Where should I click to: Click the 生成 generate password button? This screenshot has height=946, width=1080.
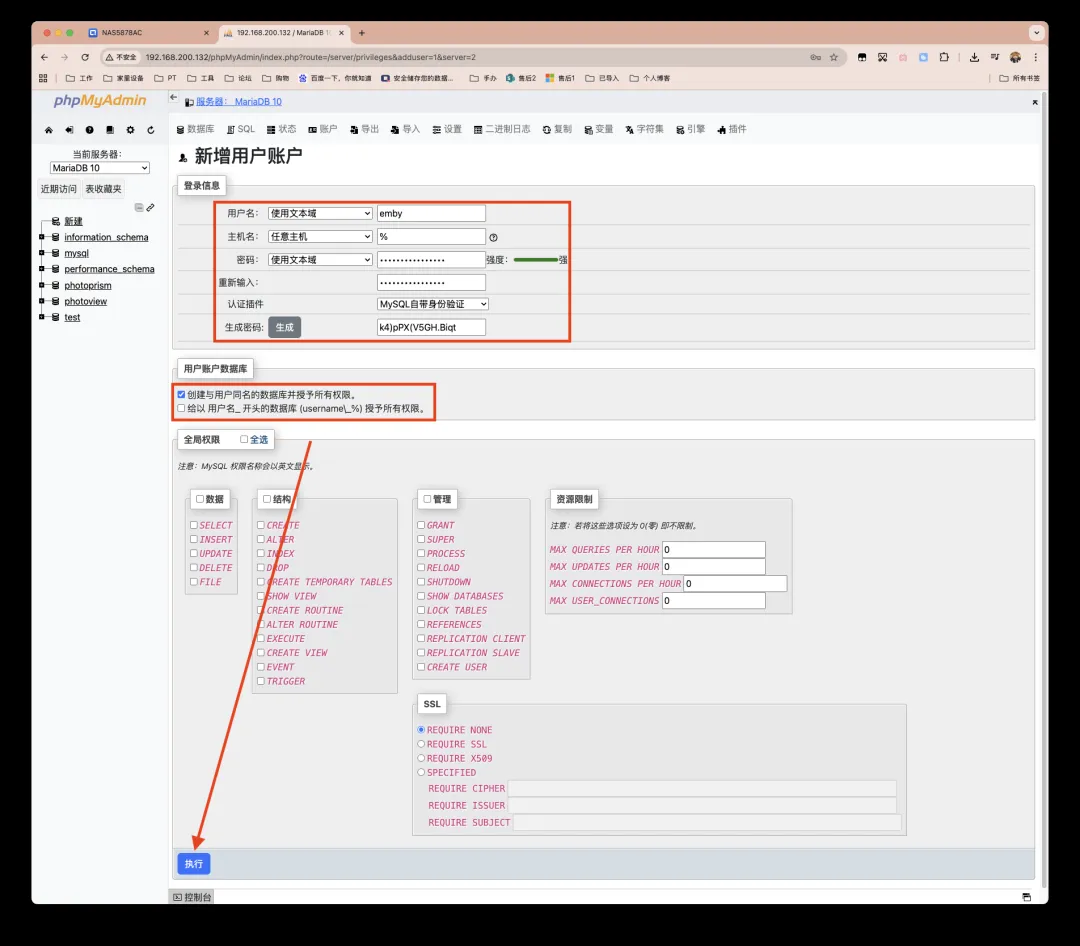(x=284, y=327)
